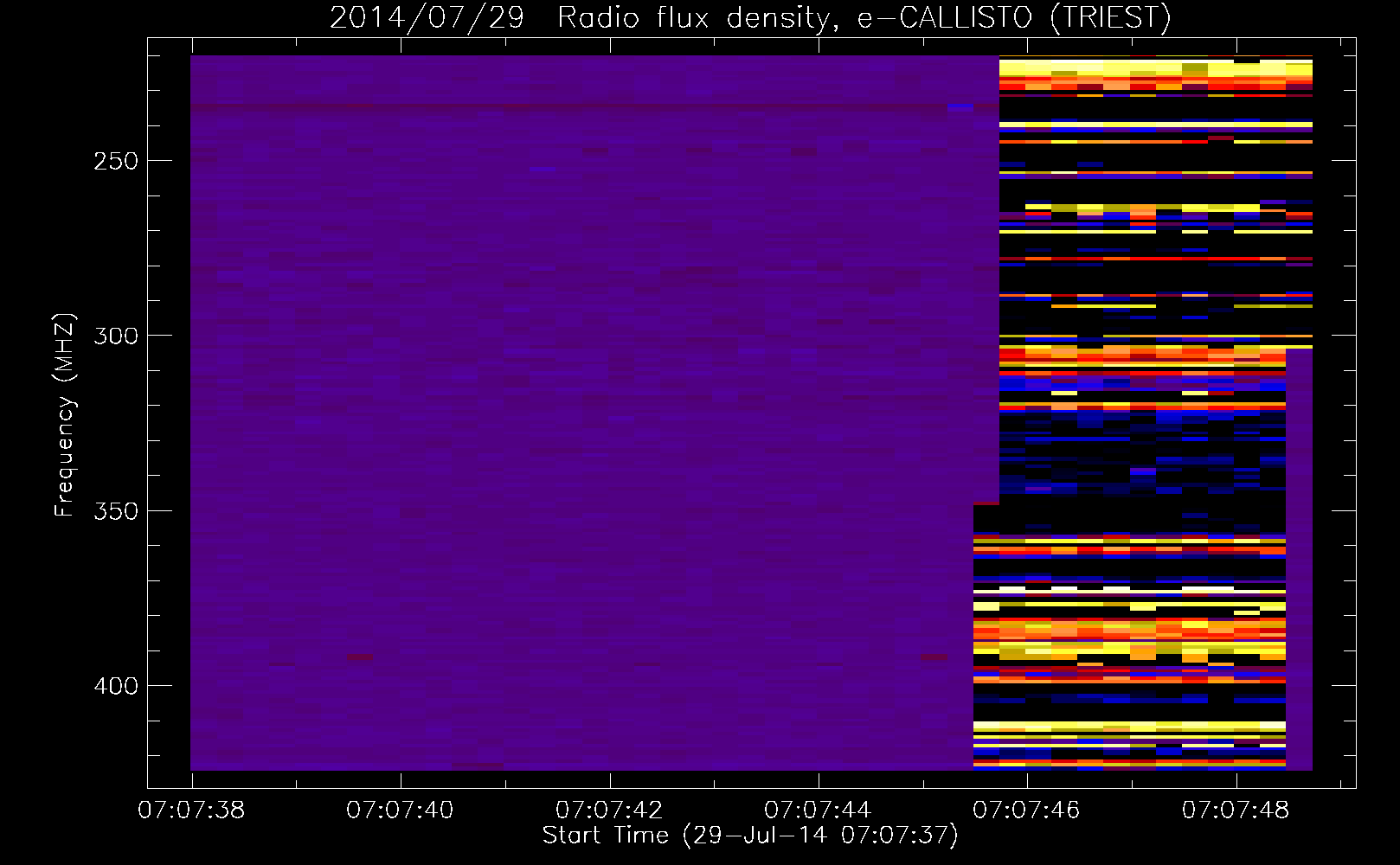Click the 300 frequency tick label
1400x865 pixels.
(116, 336)
